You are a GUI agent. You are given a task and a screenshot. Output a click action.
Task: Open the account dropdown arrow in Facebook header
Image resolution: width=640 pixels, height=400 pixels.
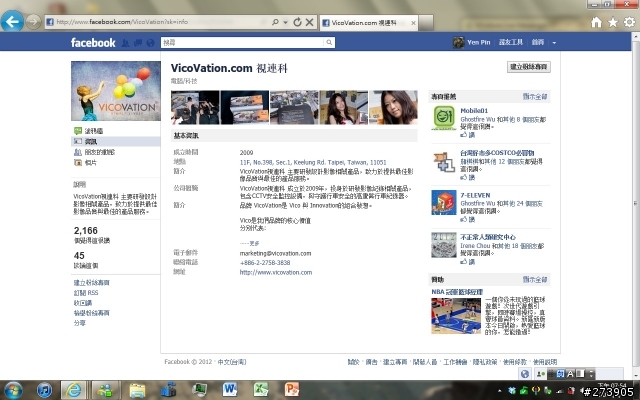pos(554,42)
